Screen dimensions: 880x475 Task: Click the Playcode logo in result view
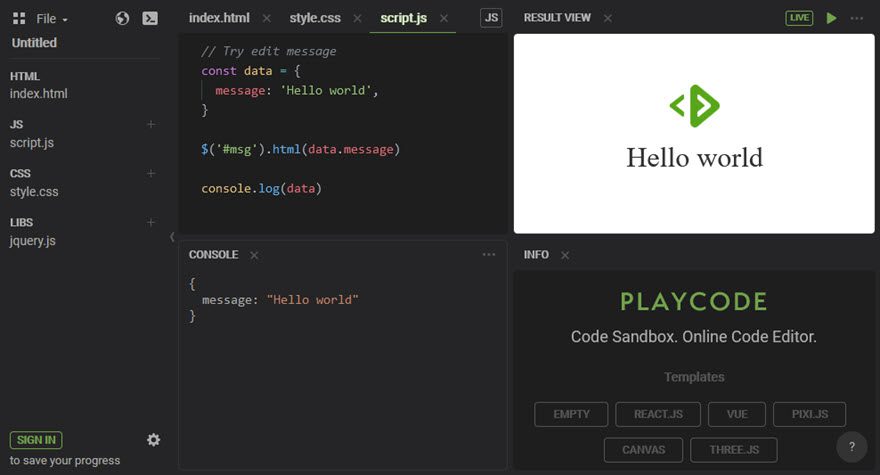[694, 106]
